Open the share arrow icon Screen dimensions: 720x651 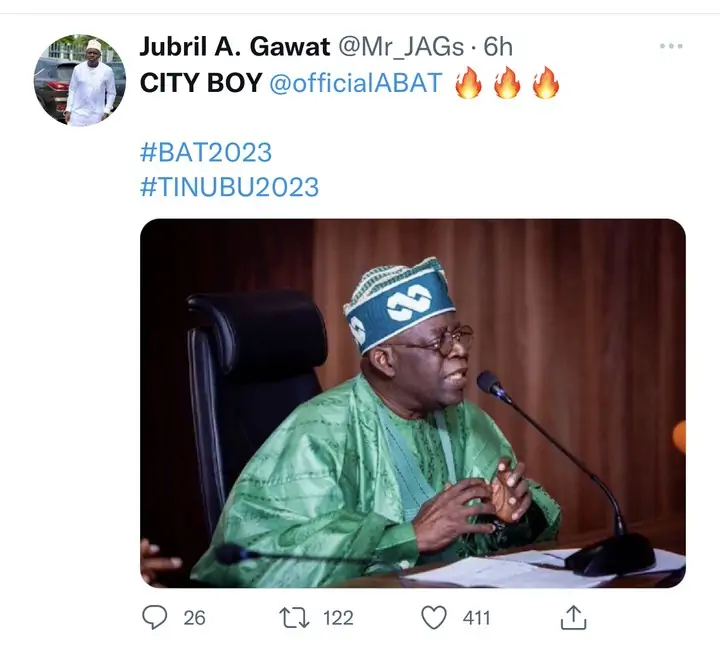(573, 618)
